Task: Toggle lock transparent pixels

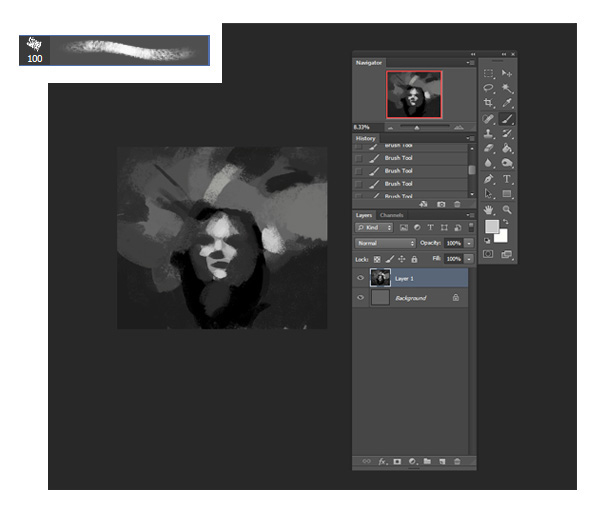Action: [x=377, y=260]
